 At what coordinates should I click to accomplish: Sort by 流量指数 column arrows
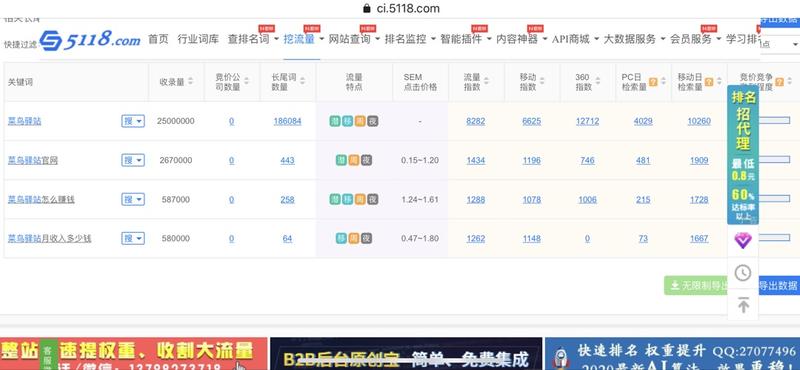pos(486,82)
